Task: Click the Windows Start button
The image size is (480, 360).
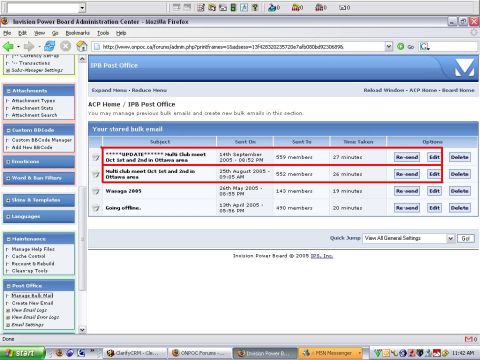Action: point(22,353)
